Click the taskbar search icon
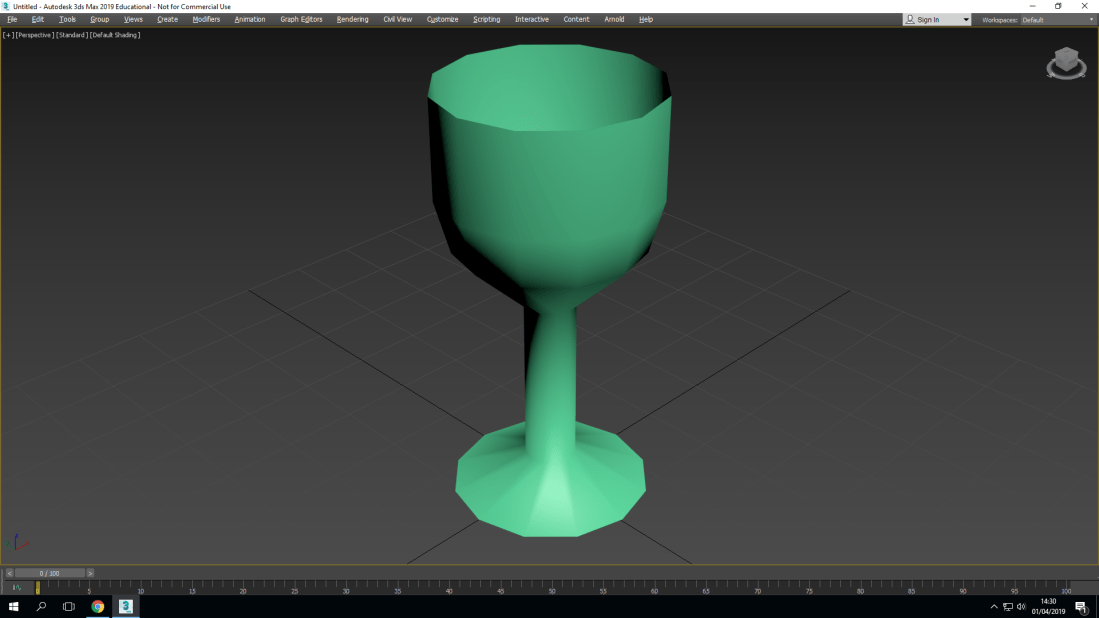Image resolution: width=1099 pixels, height=618 pixels. 40,606
